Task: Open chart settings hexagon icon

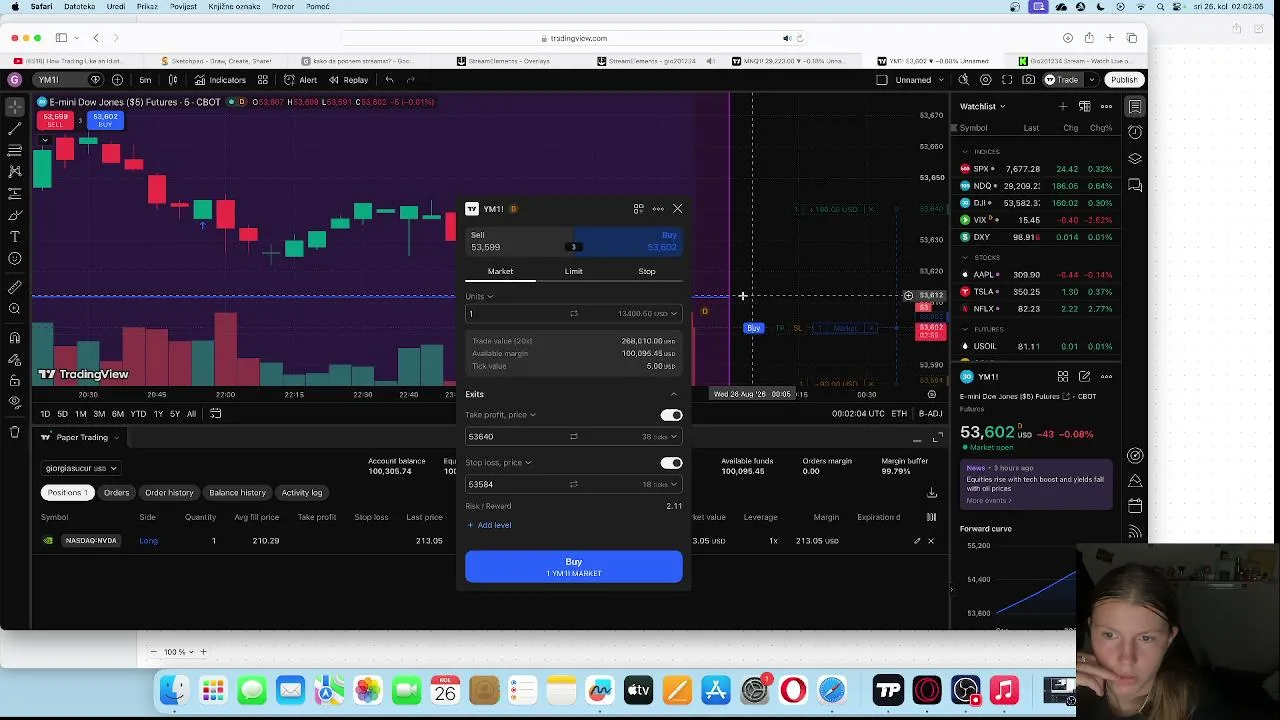Action: pyautogui.click(x=986, y=80)
